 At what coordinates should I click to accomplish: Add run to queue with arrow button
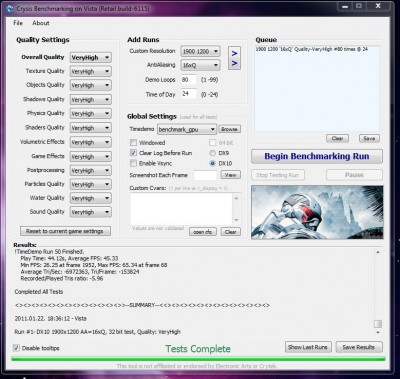(x=234, y=58)
